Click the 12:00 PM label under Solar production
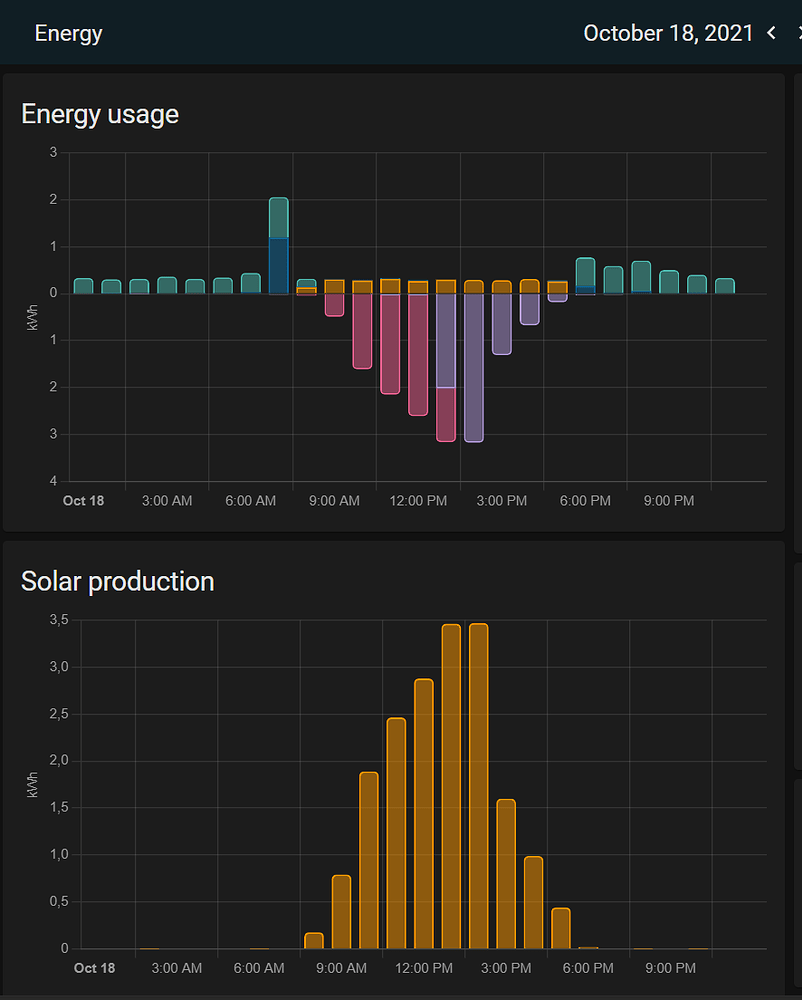This screenshot has height=1000, width=802. coord(424,968)
